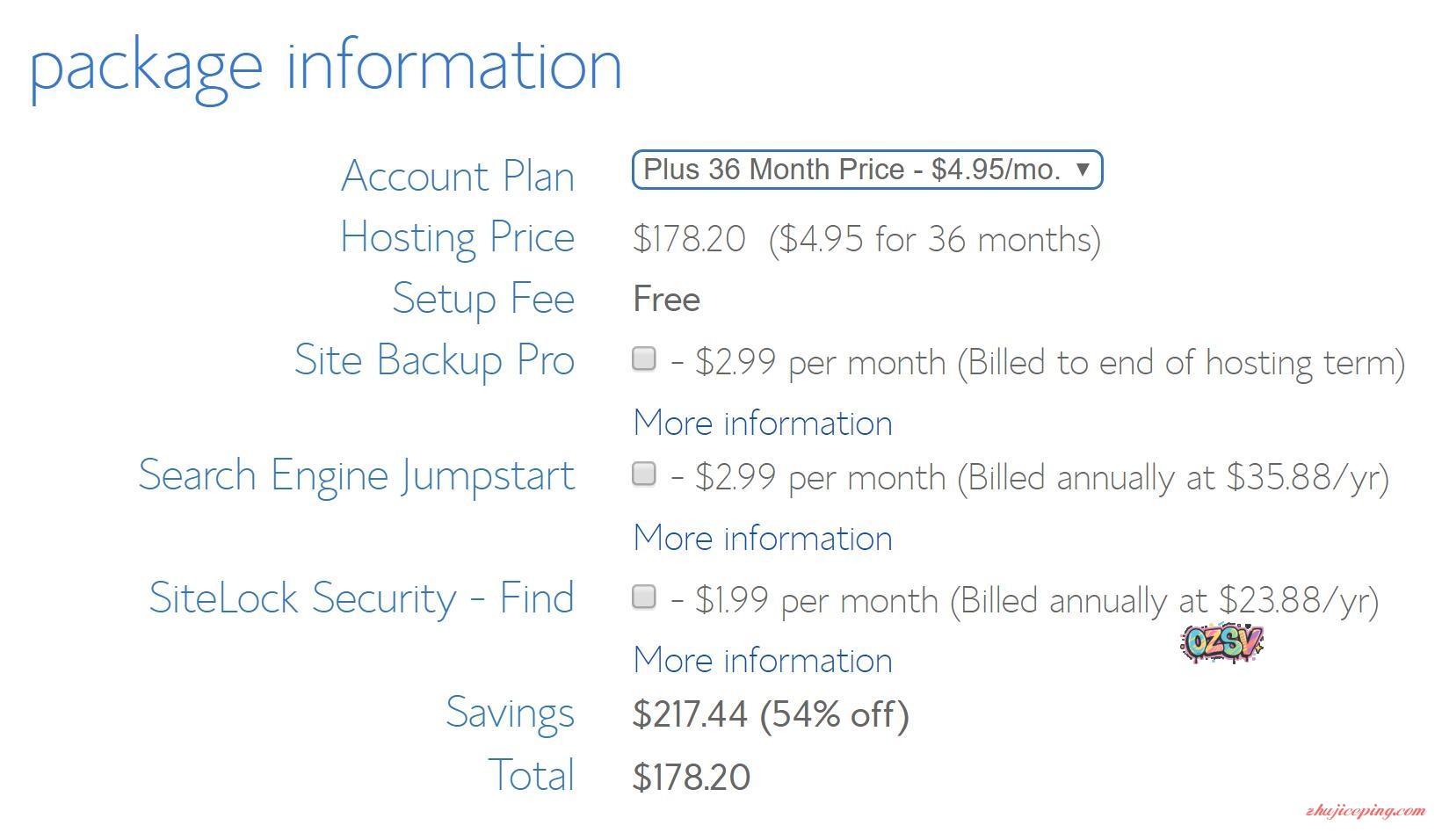Open More information under SiteLock Security
The image size is (1442, 840).
(x=763, y=660)
